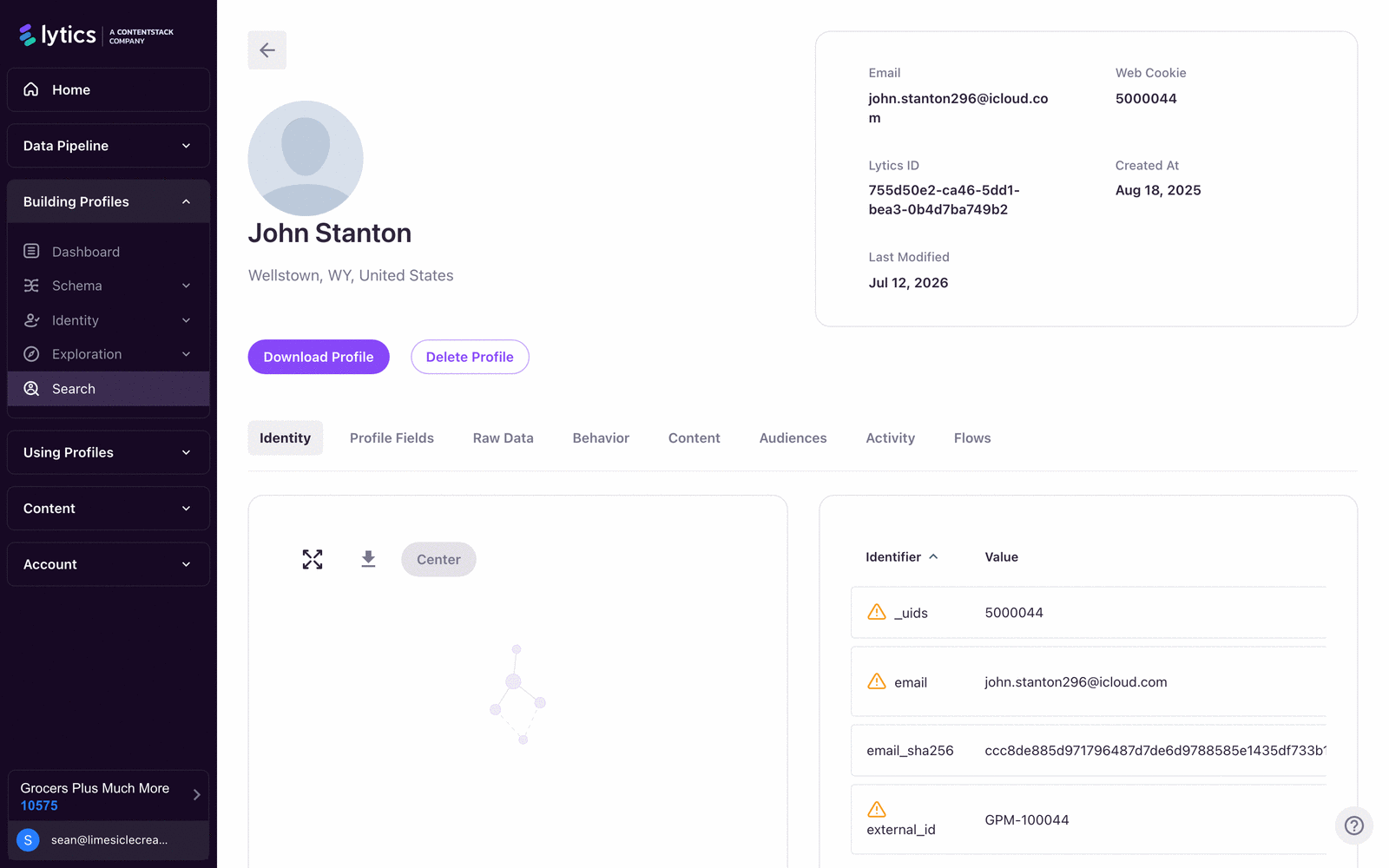Switch to the Audiences tab

coord(793,438)
